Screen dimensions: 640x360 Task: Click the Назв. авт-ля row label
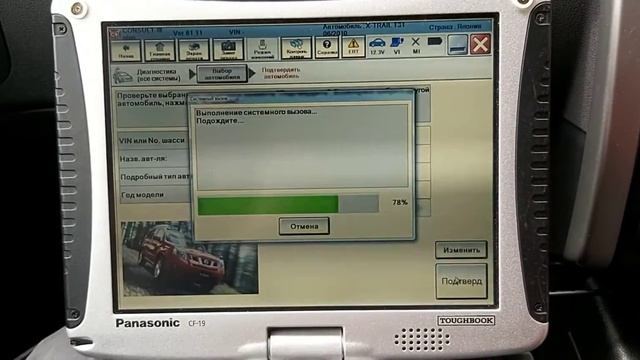[143, 158]
